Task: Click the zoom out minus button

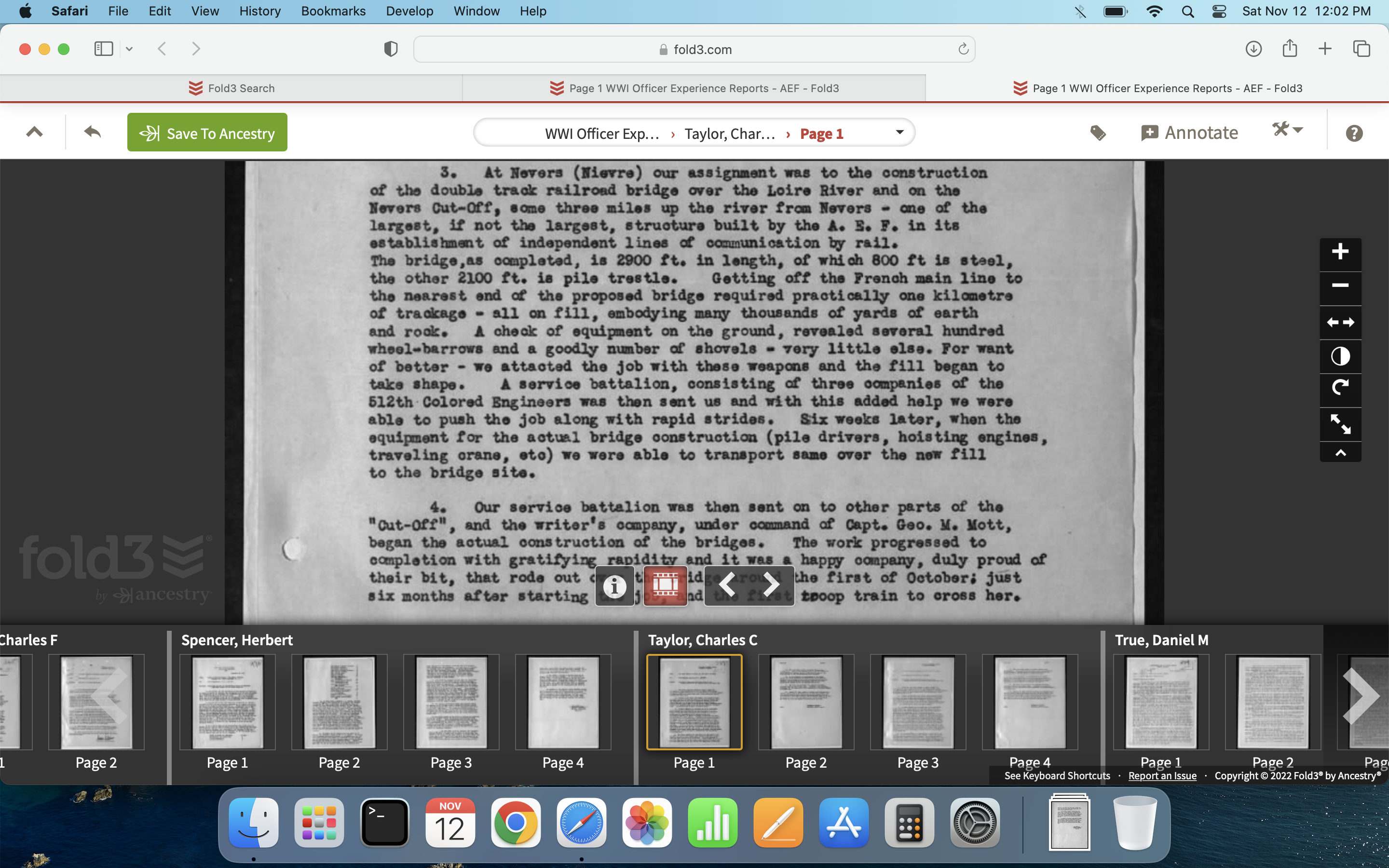Action: click(x=1340, y=285)
